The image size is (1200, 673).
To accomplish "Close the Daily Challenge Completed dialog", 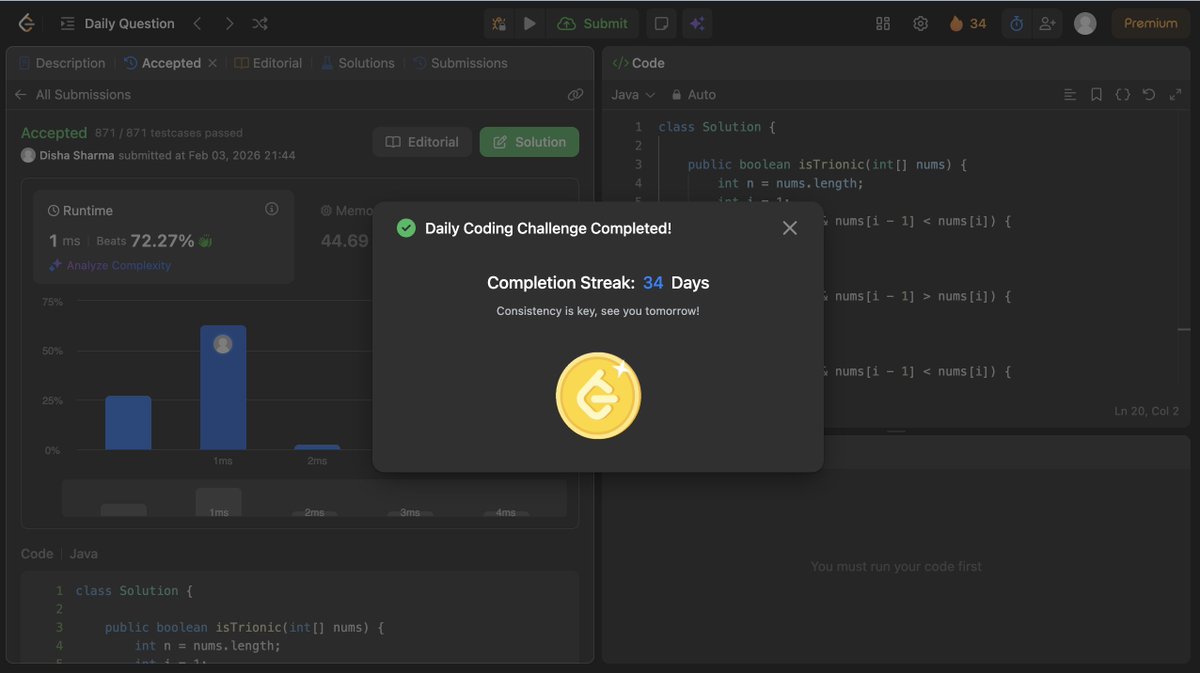I will [790, 228].
